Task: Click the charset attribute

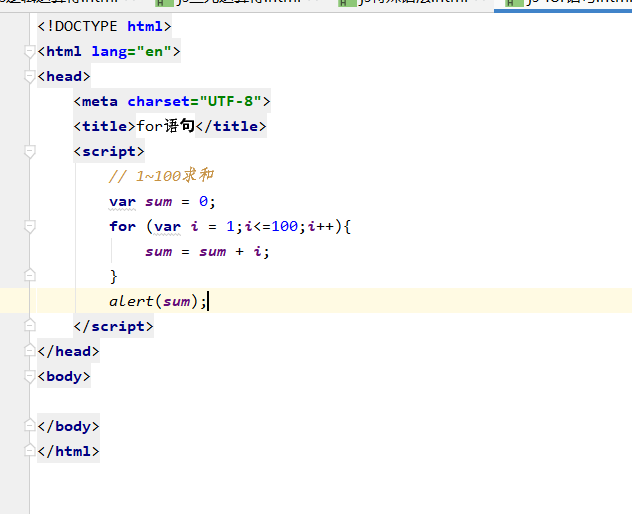Action: pyautogui.click(x=158, y=102)
